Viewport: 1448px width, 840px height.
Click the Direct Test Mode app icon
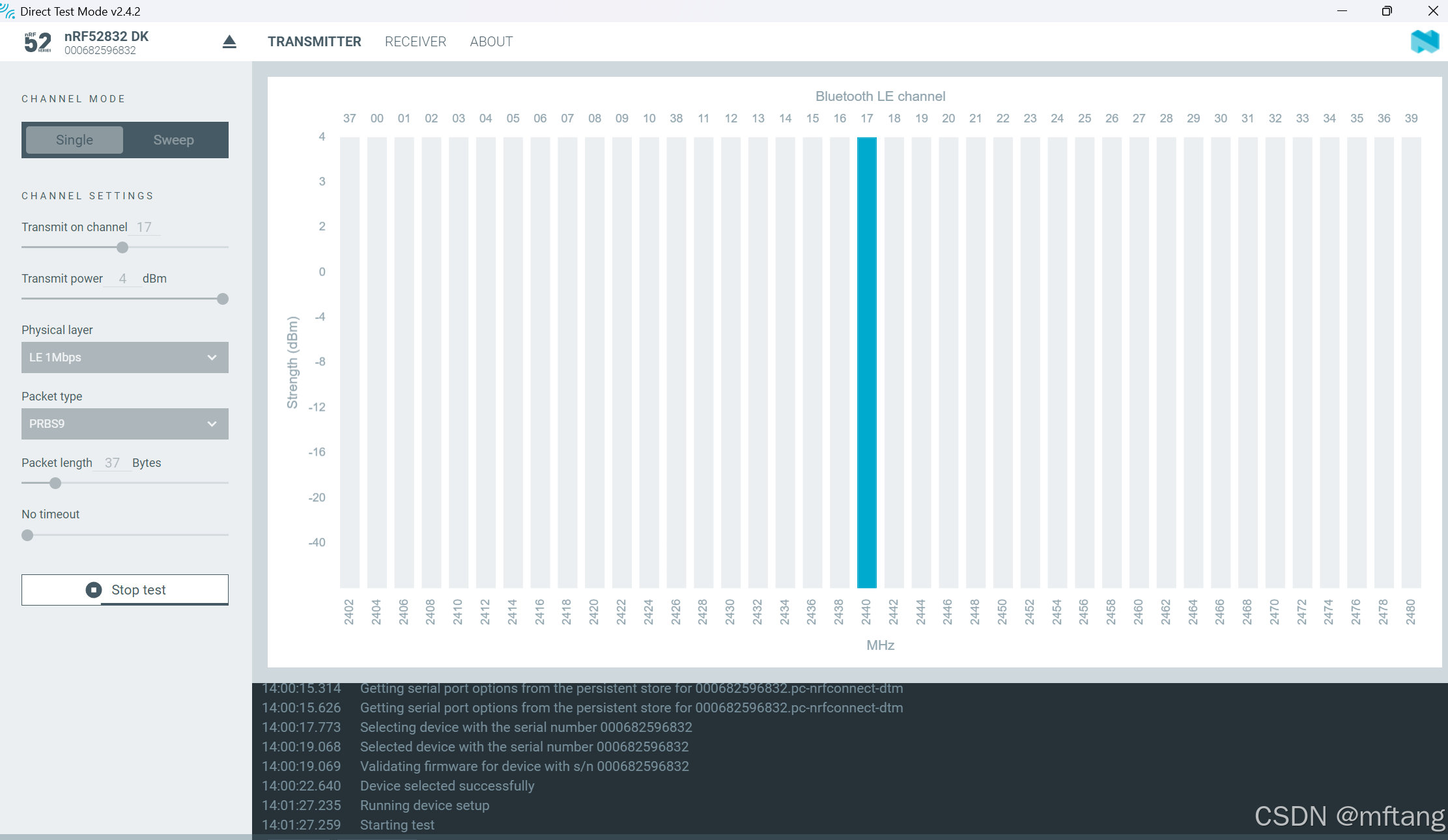coord(8,11)
